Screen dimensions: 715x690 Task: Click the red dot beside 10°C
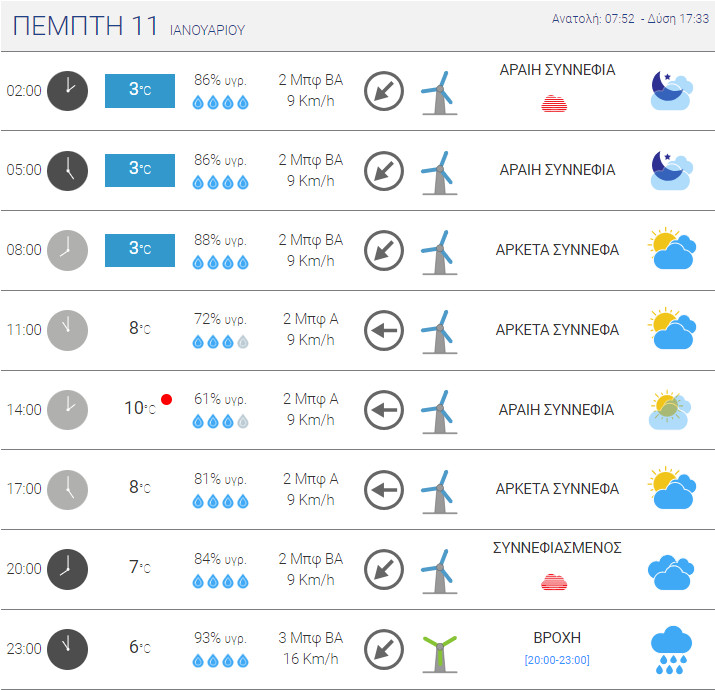(x=166, y=400)
